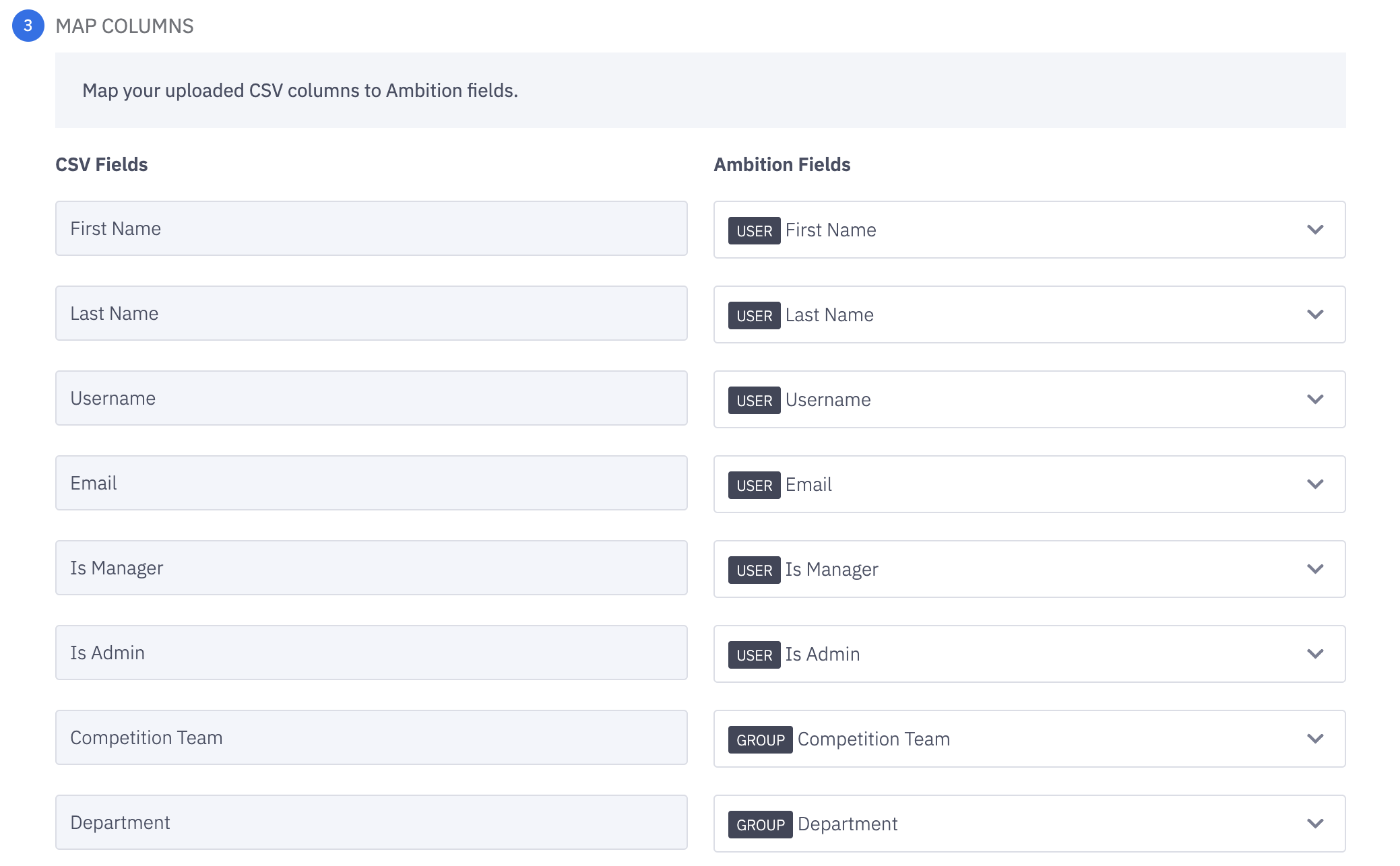
Task: Open the Is Manager dropdown arrow
Action: (1314, 570)
